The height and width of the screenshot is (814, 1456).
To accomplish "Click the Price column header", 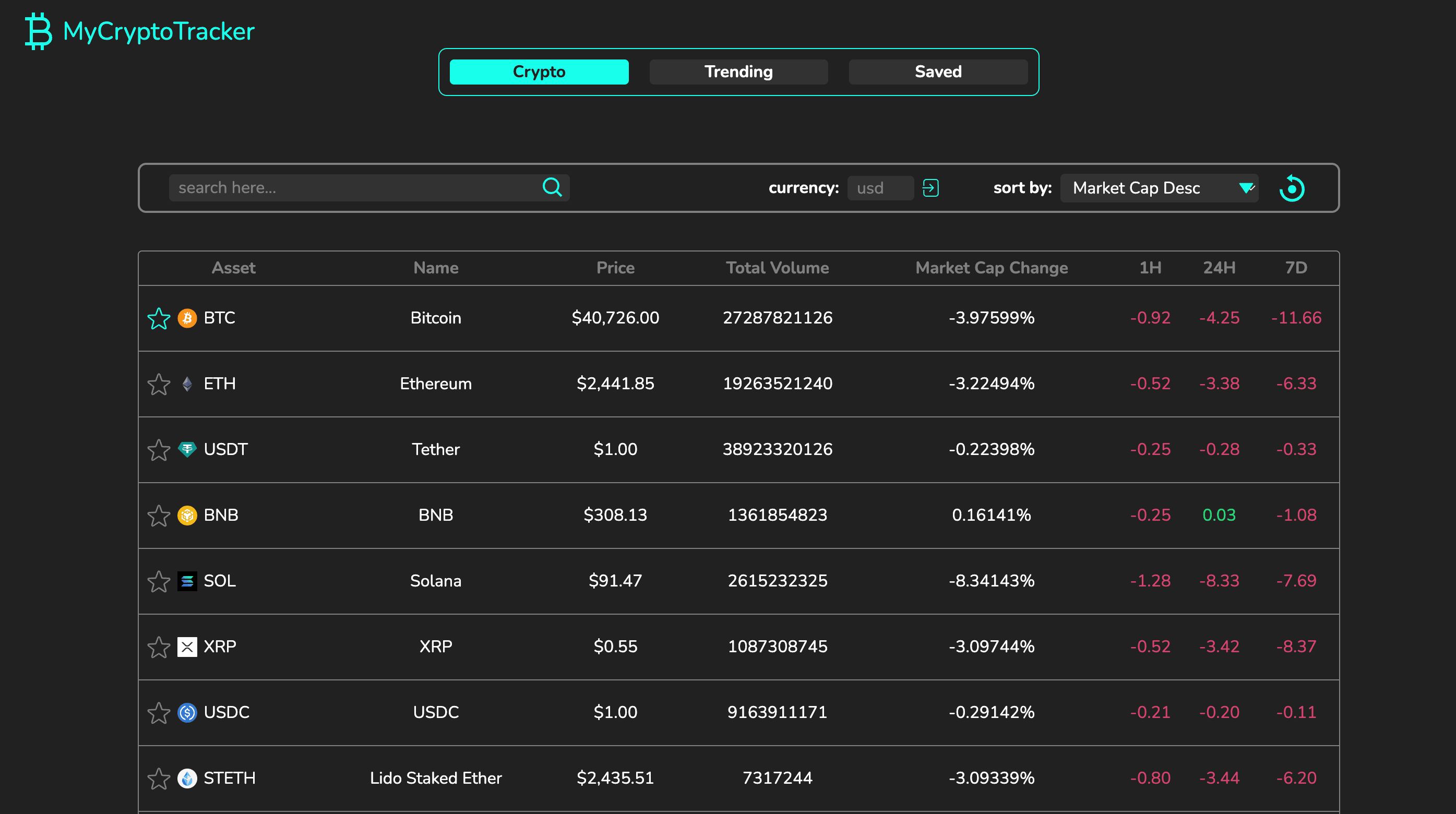I will [x=615, y=268].
